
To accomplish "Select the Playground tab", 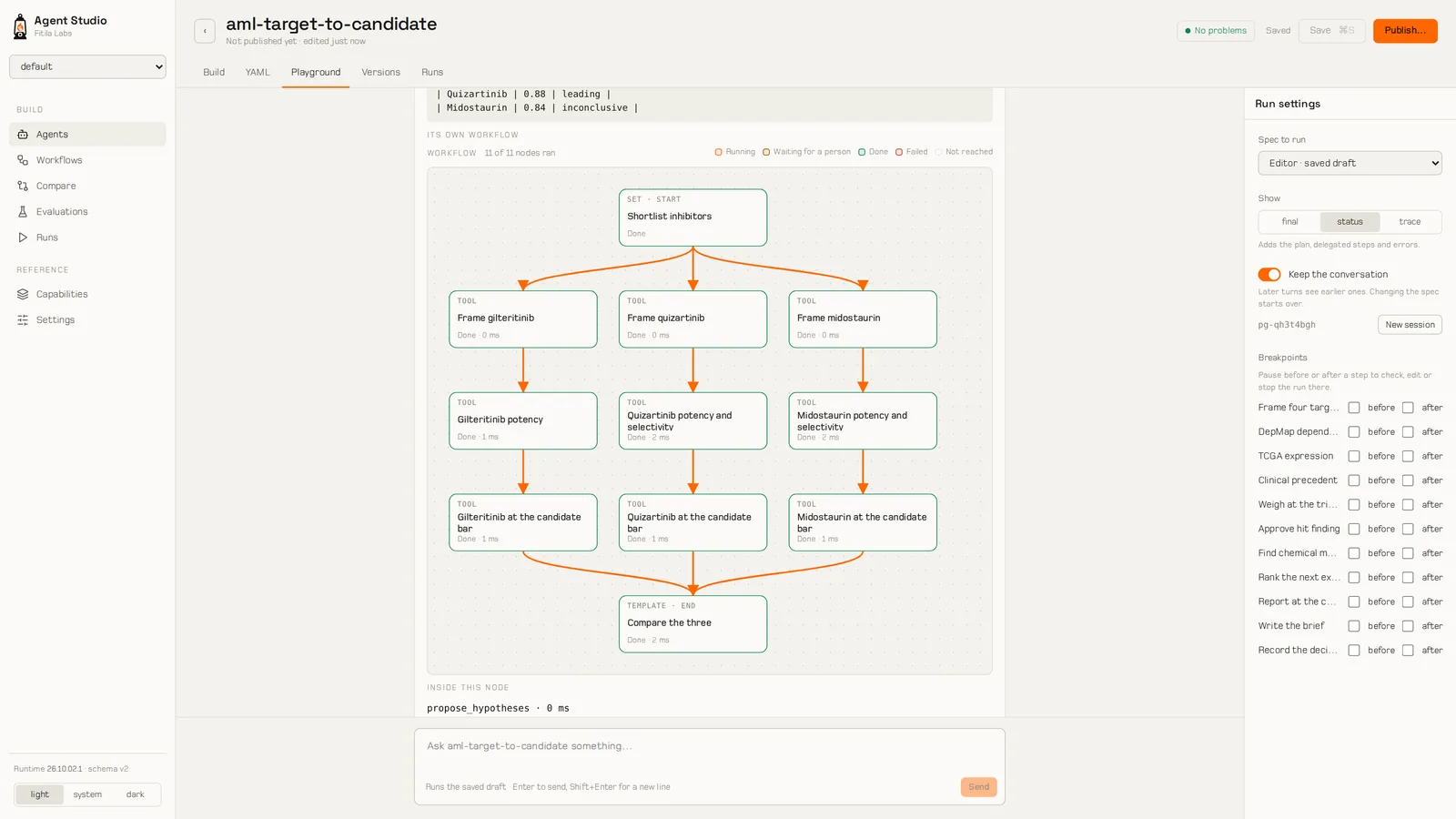I will 316,73.
